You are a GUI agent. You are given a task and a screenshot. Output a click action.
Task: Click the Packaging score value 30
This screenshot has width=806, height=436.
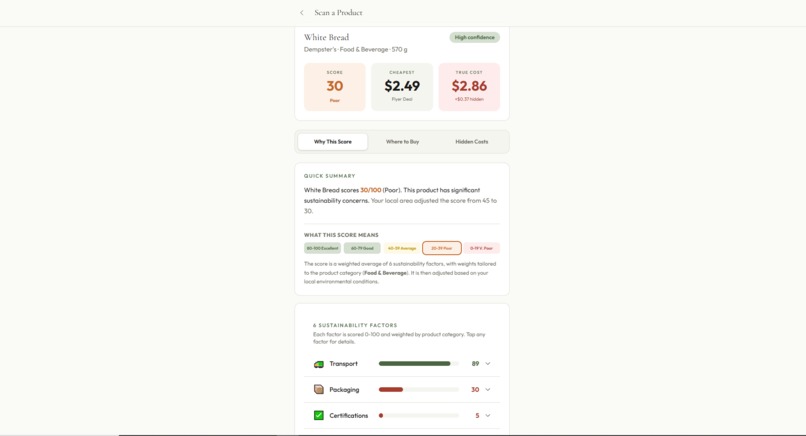[x=475, y=389]
